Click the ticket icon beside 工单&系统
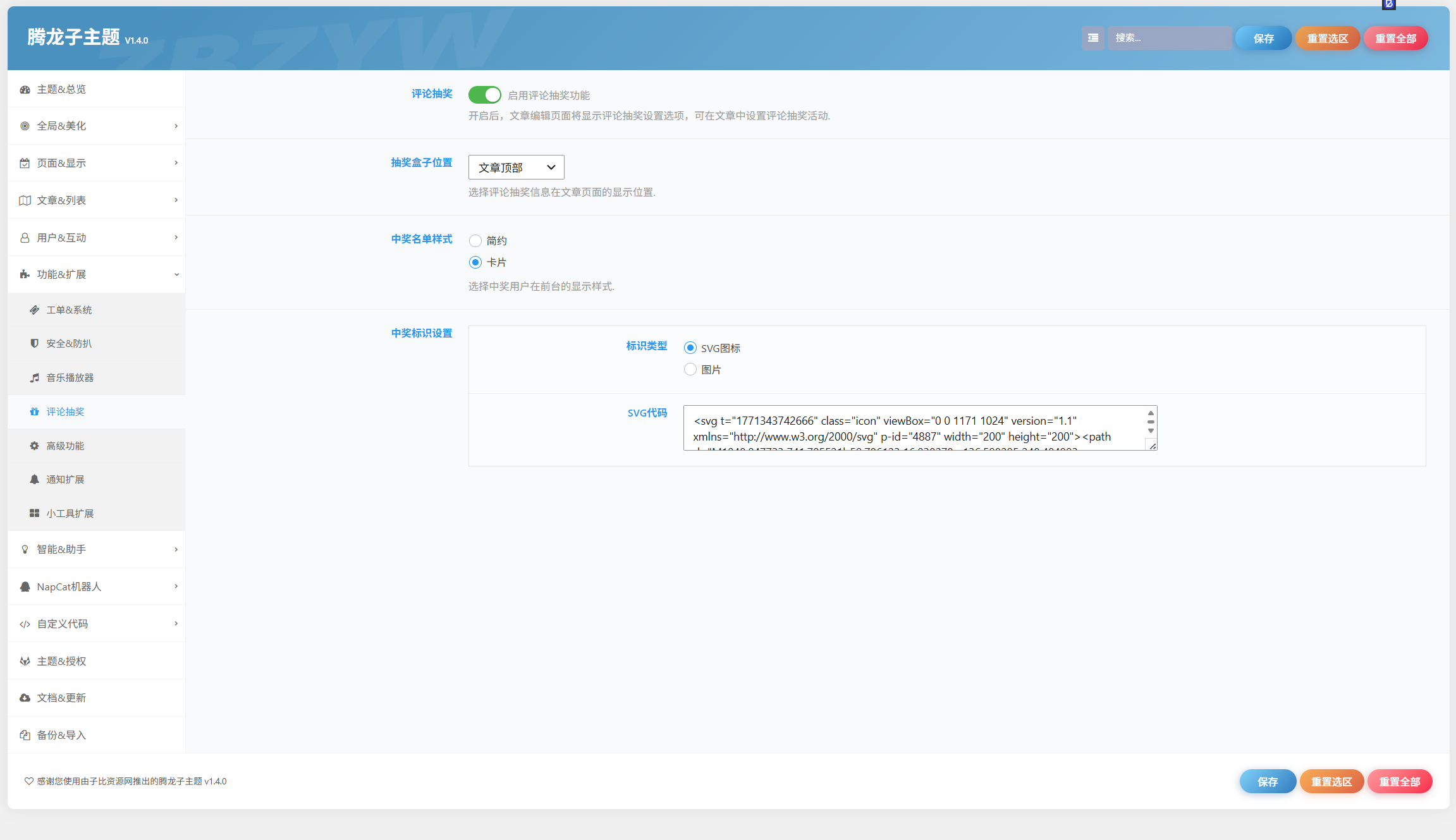The image size is (1456, 840). tap(34, 310)
